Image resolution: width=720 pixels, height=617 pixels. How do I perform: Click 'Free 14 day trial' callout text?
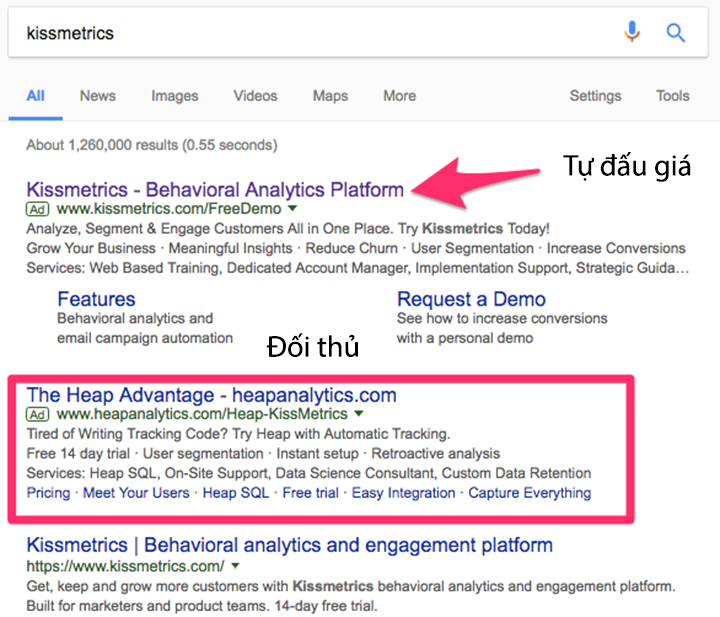point(78,454)
